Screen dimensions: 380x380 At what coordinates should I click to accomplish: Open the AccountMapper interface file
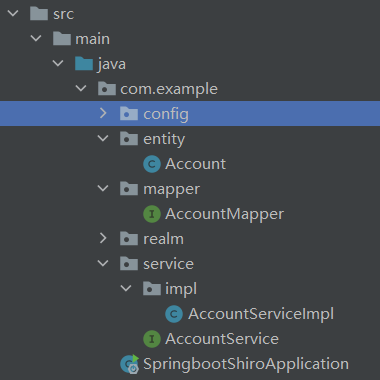tap(225, 214)
